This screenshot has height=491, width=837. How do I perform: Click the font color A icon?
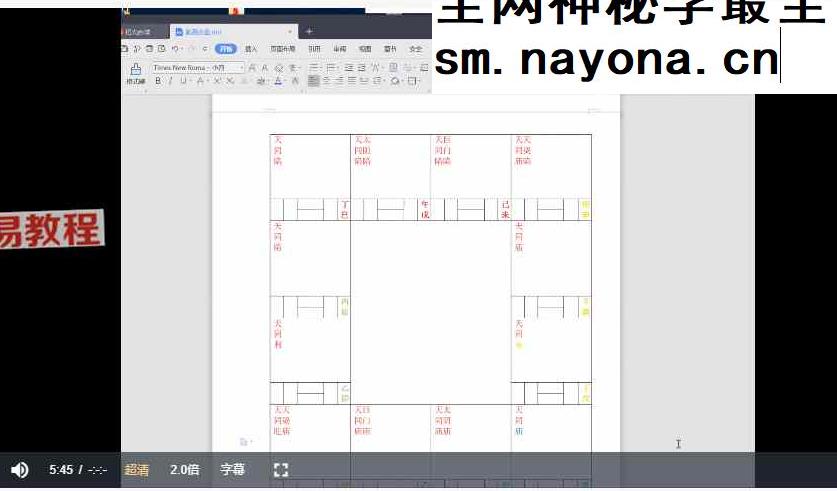click(x=278, y=81)
